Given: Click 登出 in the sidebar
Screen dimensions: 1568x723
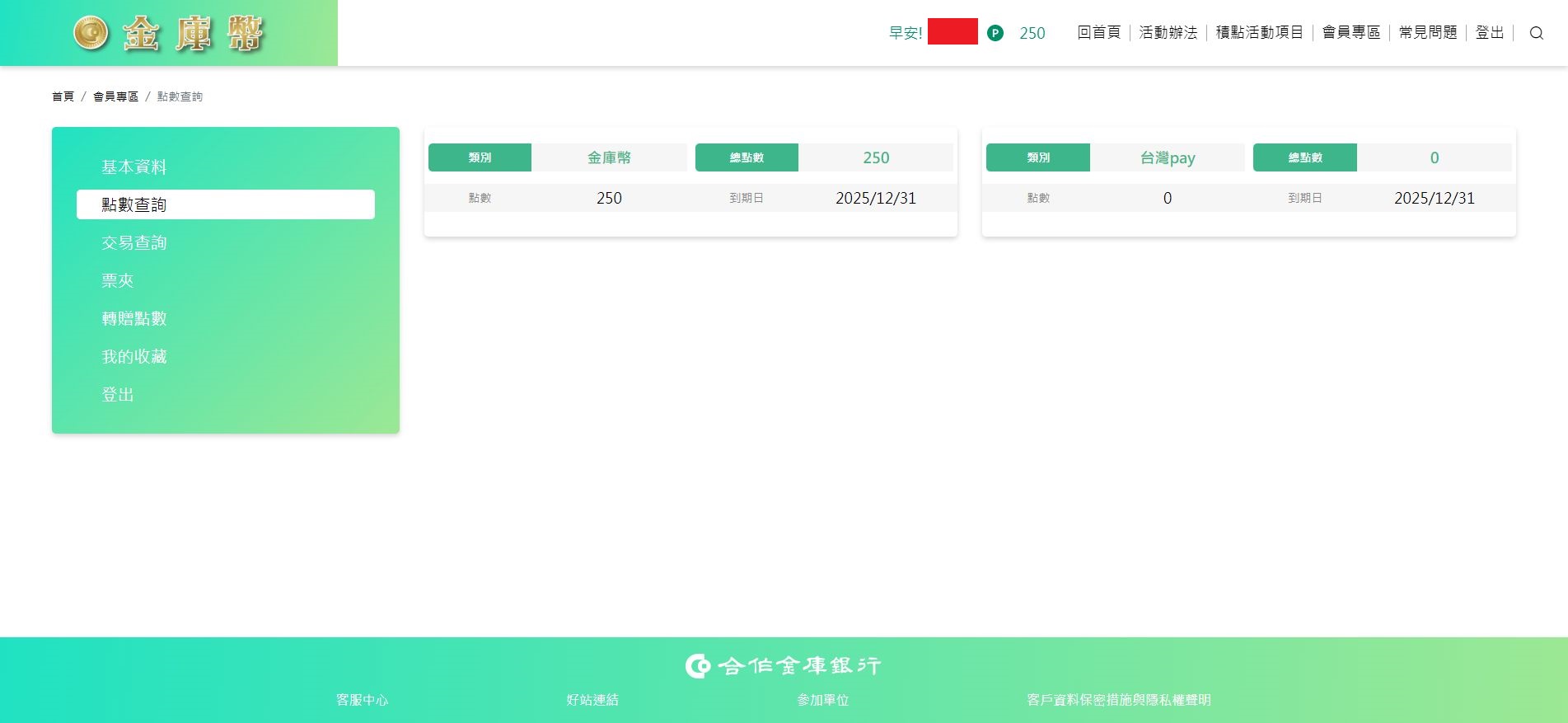Looking at the screenshot, I should point(118,394).
